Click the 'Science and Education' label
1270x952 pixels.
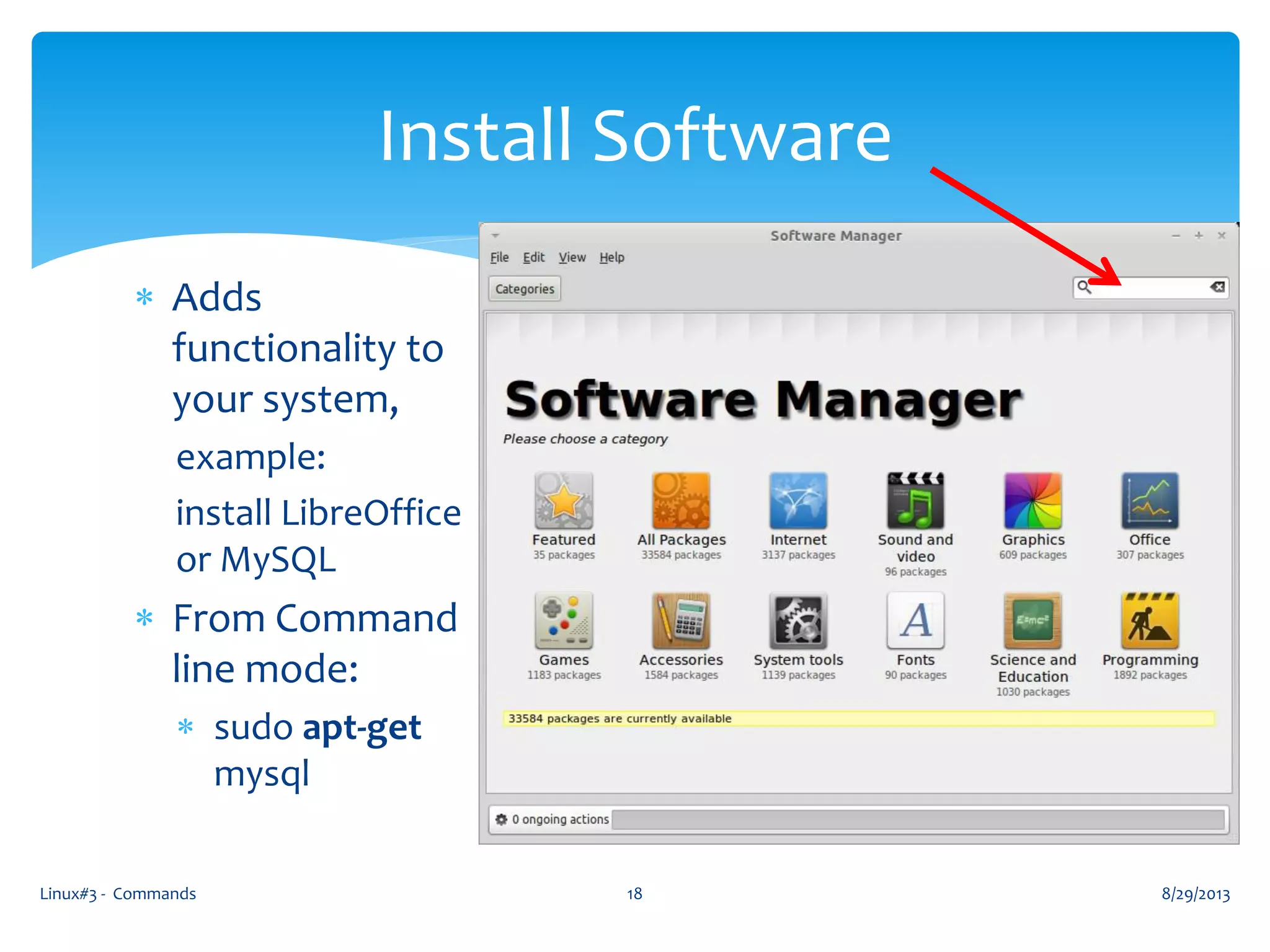pos(1033,668)
